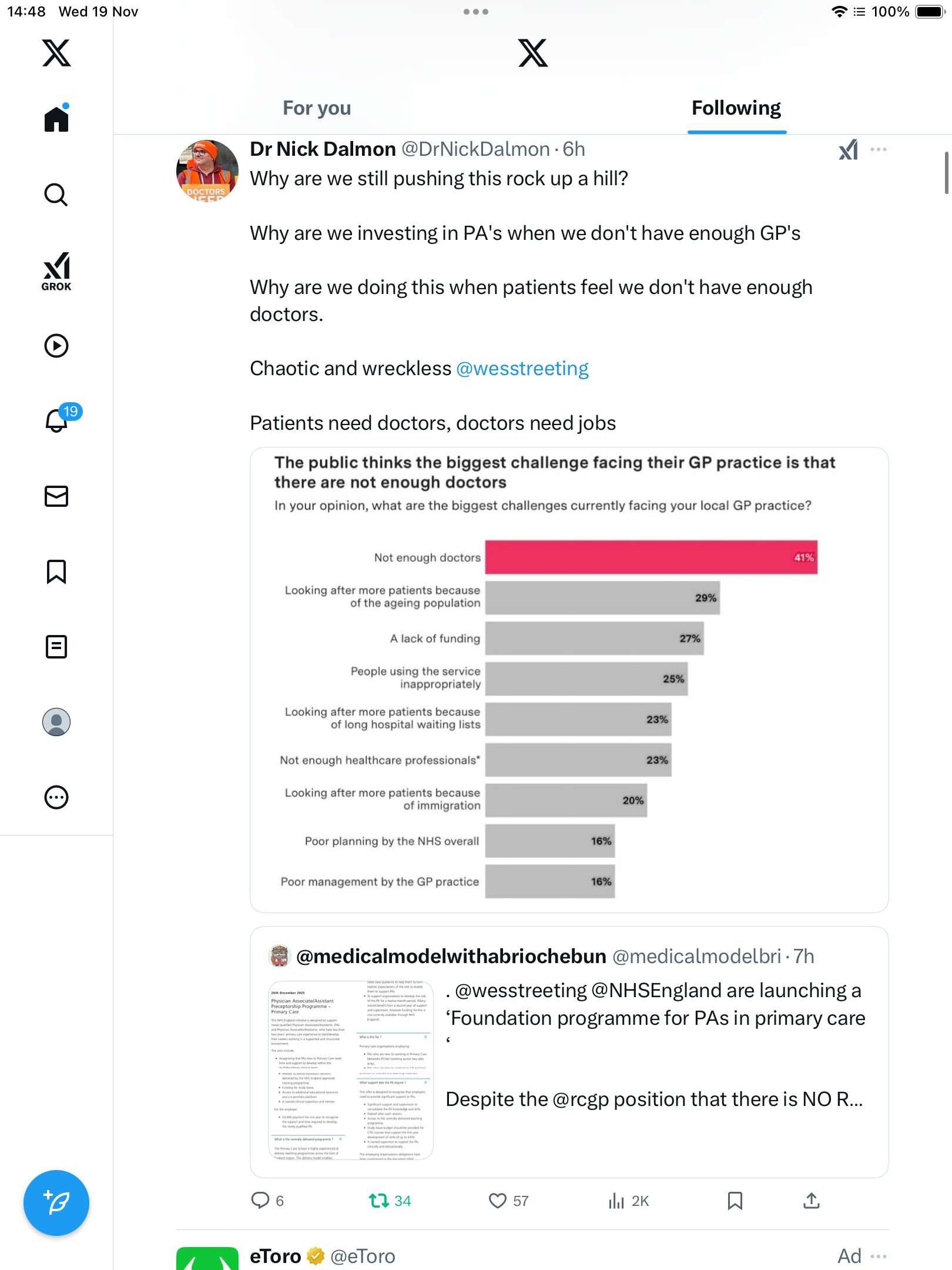
Task: Open more options on Dalmon's post
Action: [x=879, y=149]
